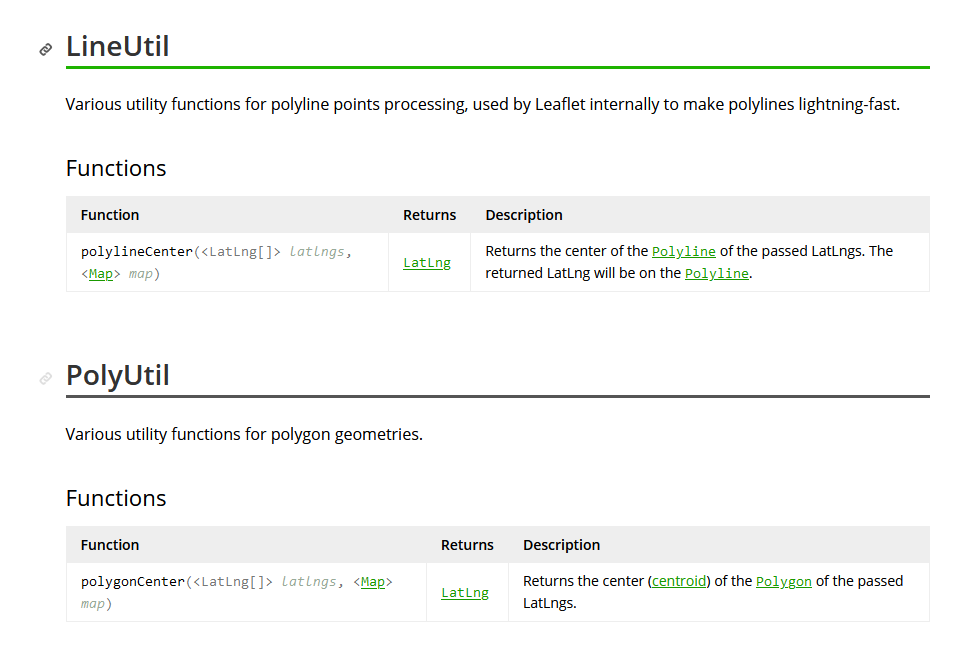968x645 pixels.
Task: Click the polygon geometries description paragraph
Action: click(244, 435)
